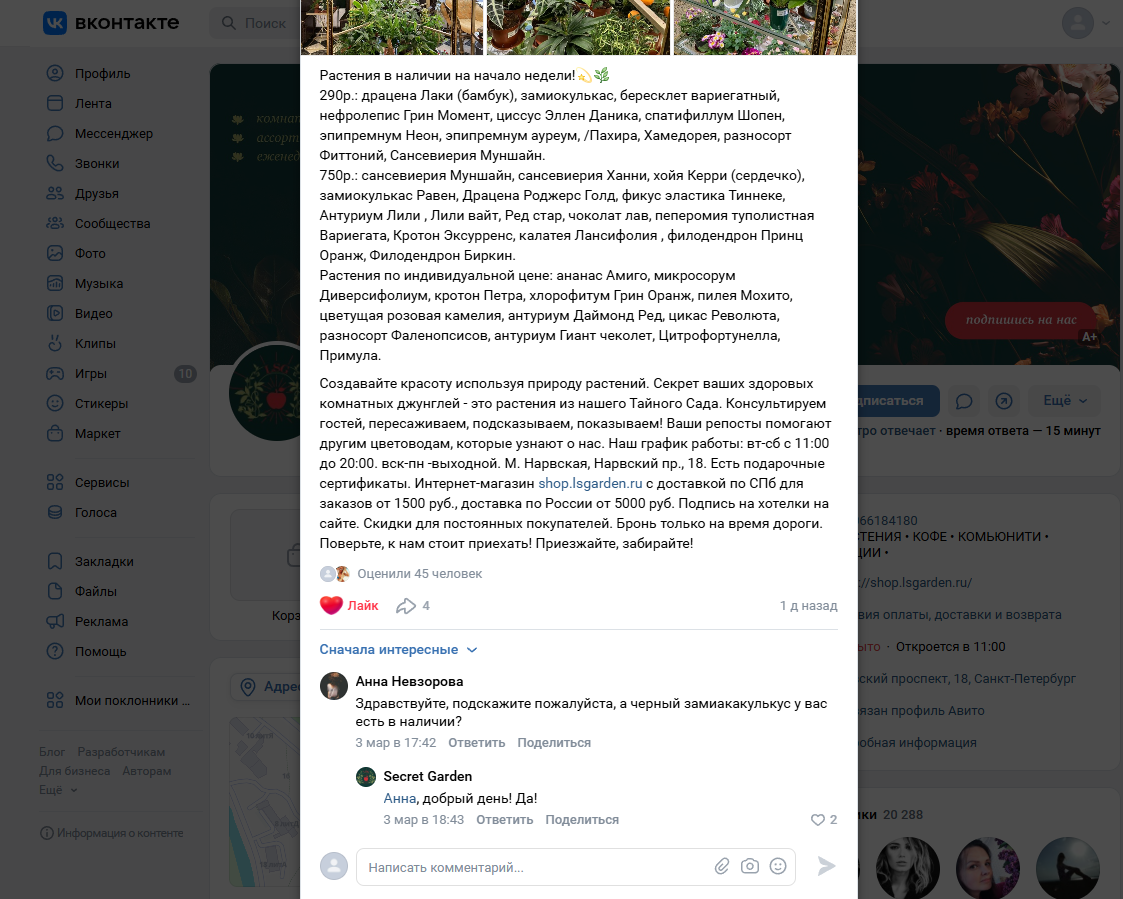Image resolution: width=1123 pixels, height=899 pixels.
Task: Open the middle plant photo thumbnail
Action: [x=578, y=27]
